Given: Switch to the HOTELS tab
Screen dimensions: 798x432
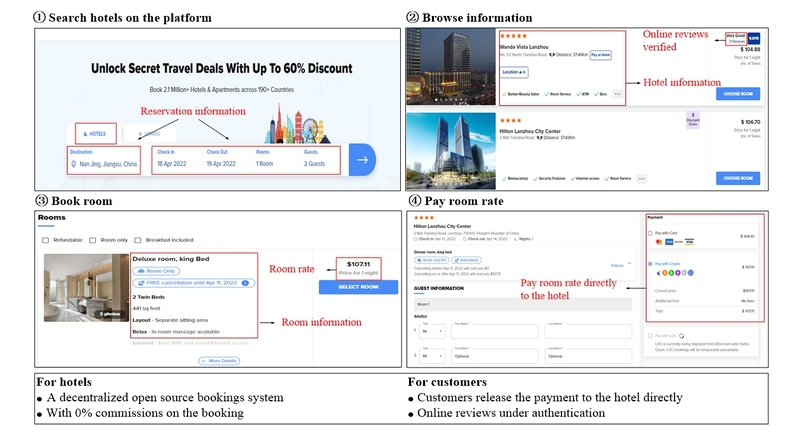Looking at the screenshot, I should point(94,132).
